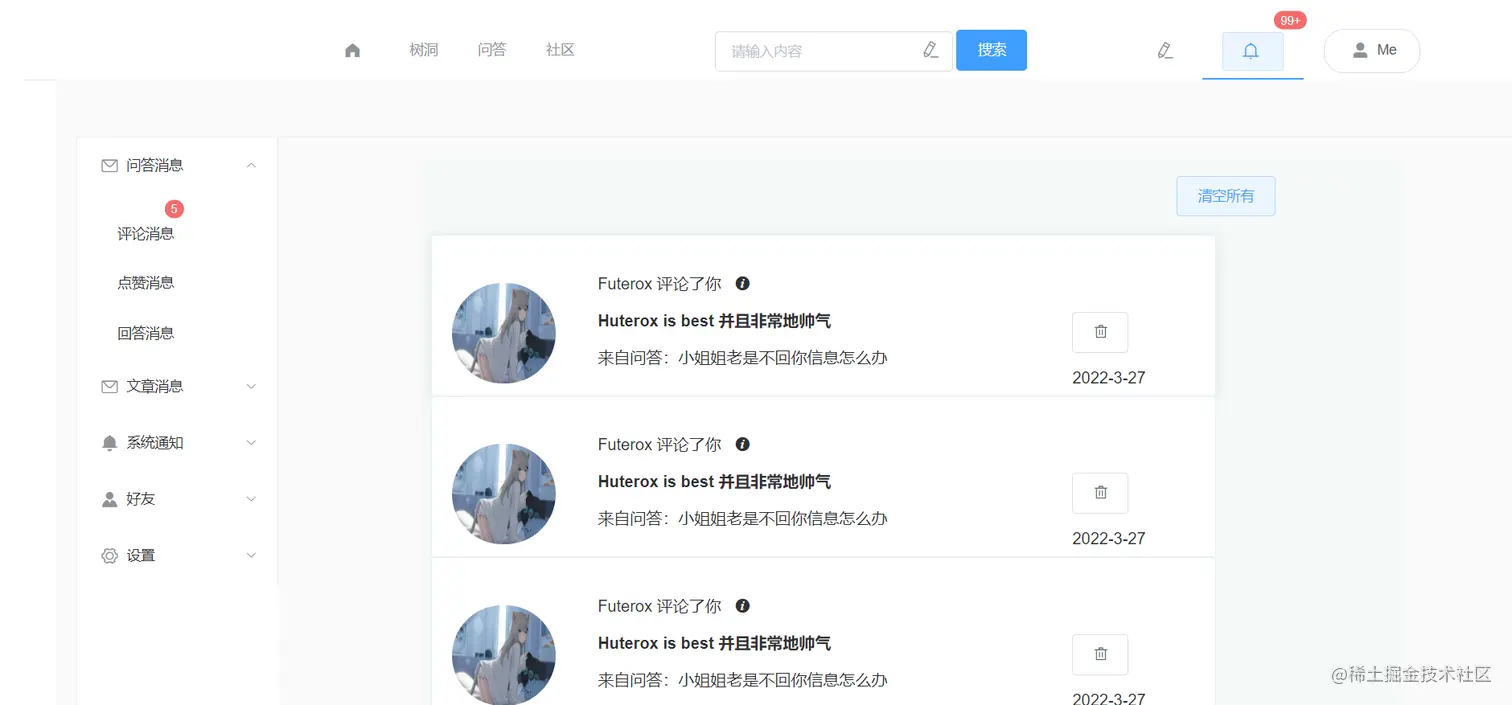Open the bell notification icon with 99+ badge
This screenshot has height=705, width=1512.
1251,49
